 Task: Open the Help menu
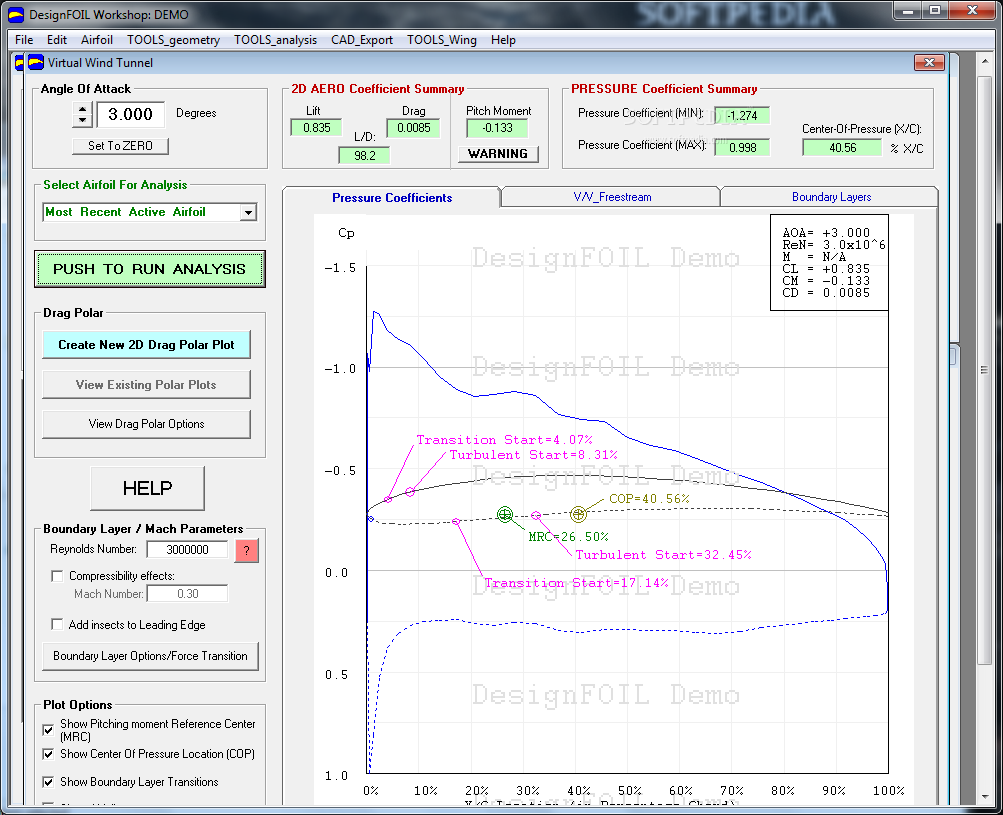click(x=503, y=40)
